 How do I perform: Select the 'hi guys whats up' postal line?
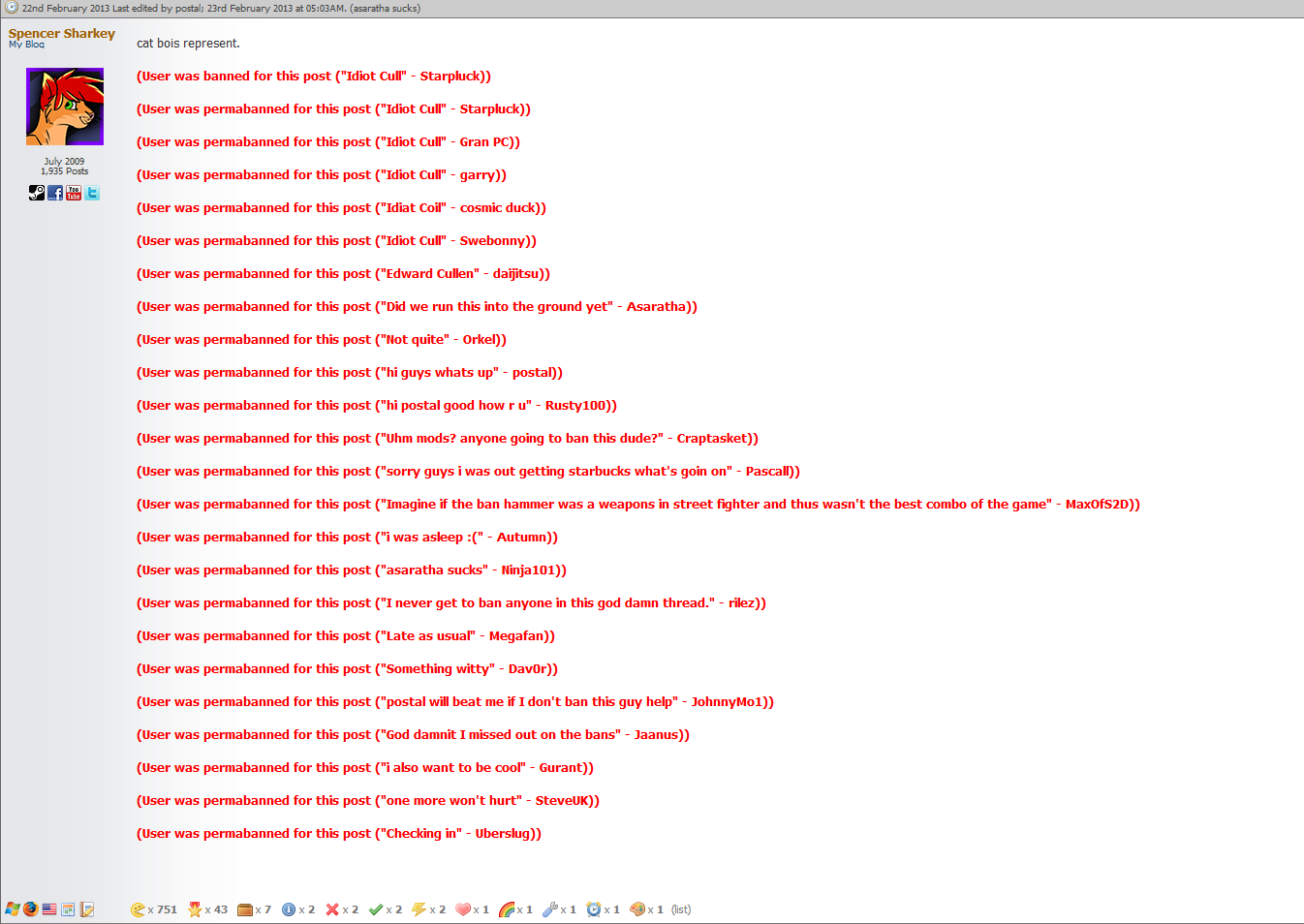point(350,373)
